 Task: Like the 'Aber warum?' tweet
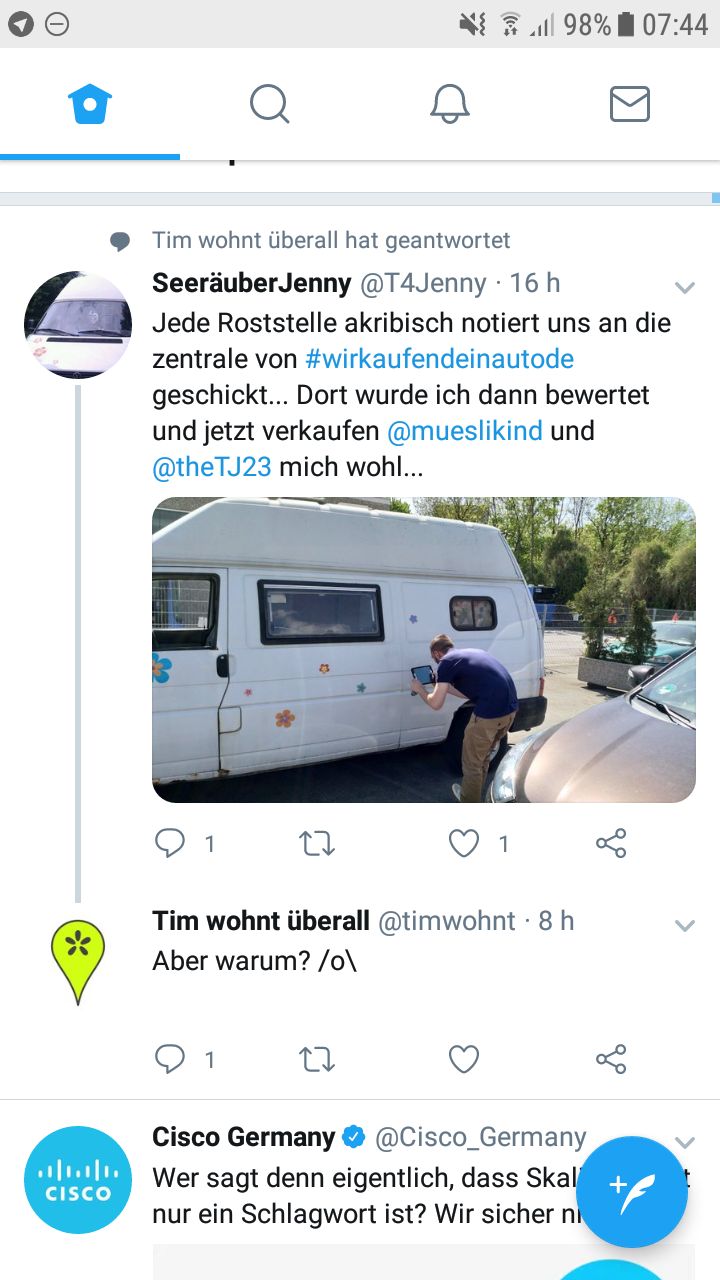463,1059
